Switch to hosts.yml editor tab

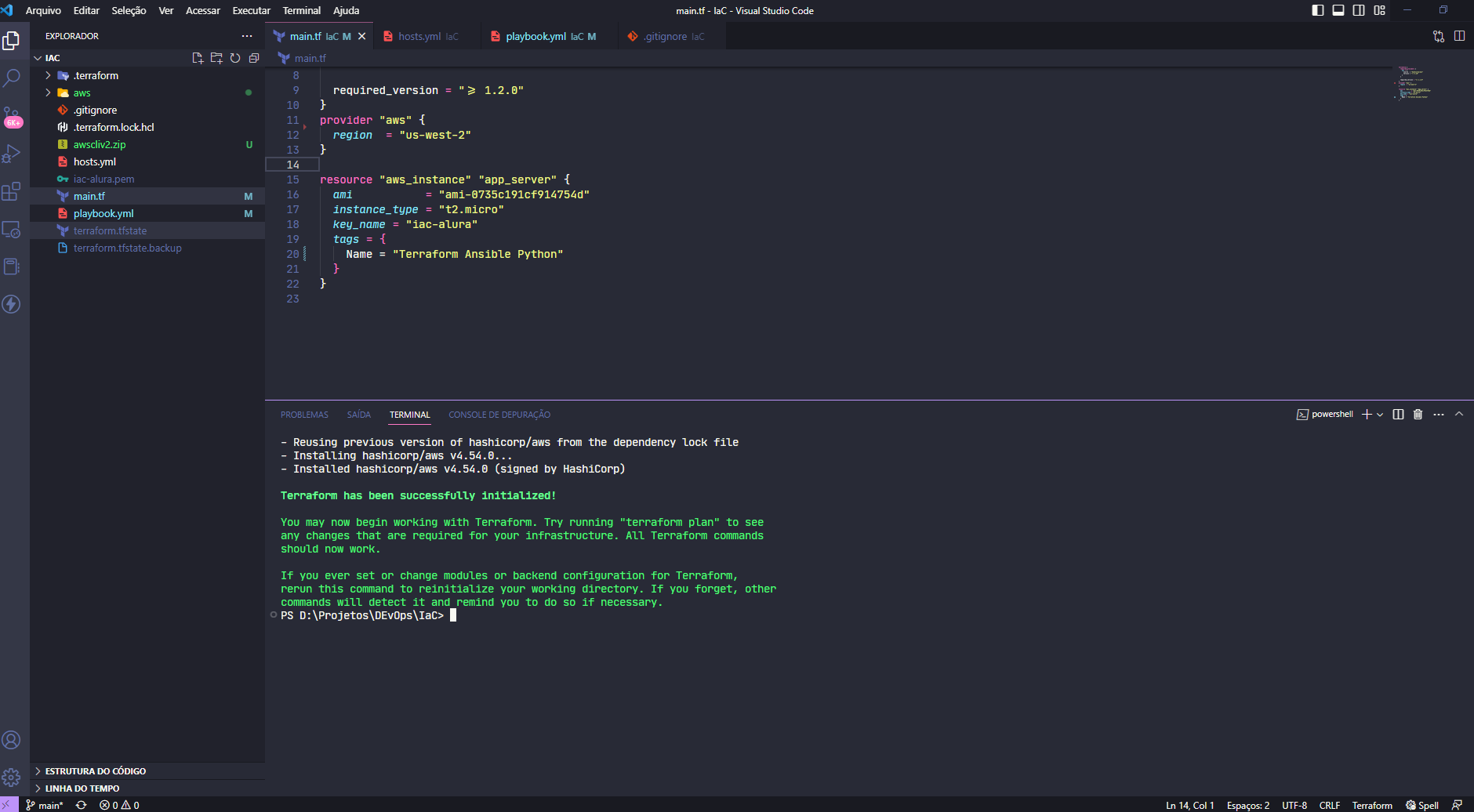pyautogui.click(x=427, y=36)
